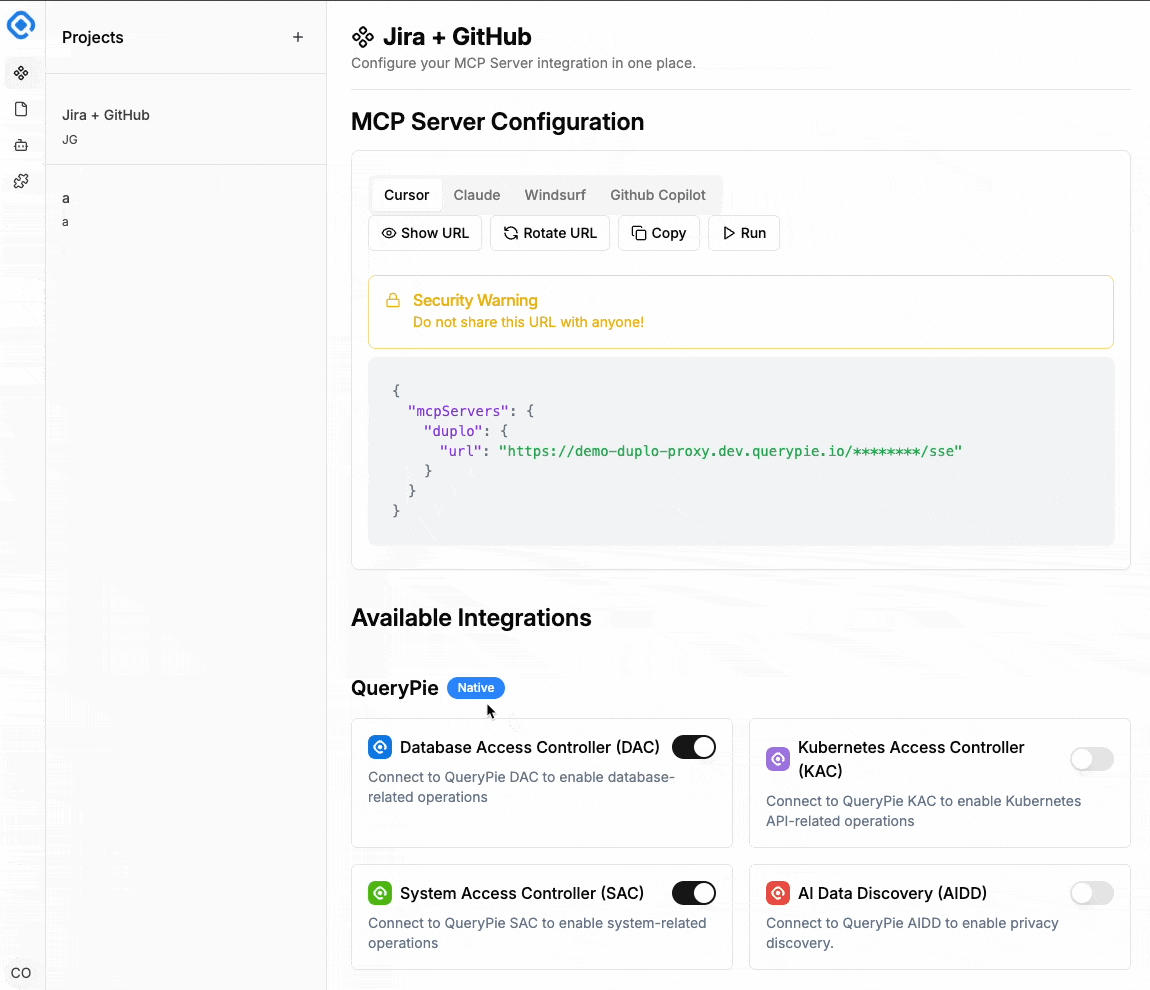Open the integrations grid icon in sidebar

pyautogui.click(x=21, y=73)
